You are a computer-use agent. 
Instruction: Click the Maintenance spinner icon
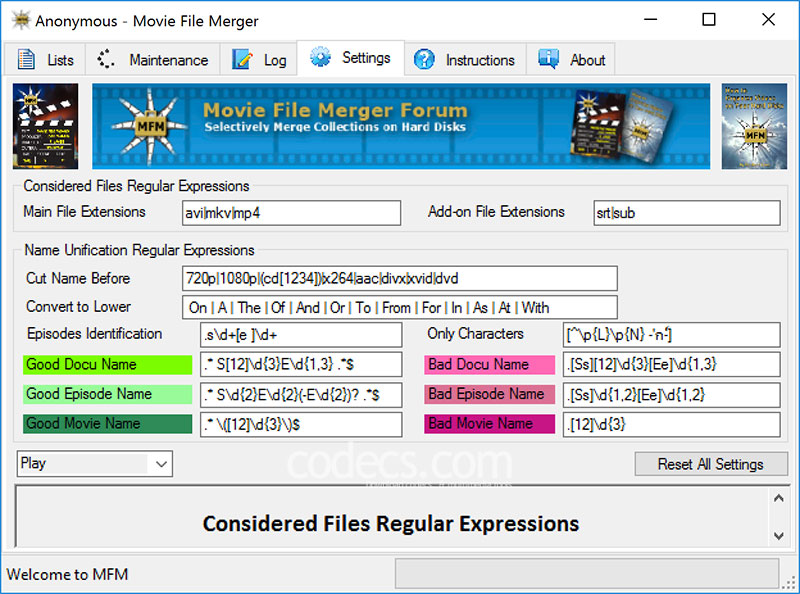pyautogui.click(x=106, y=59)
